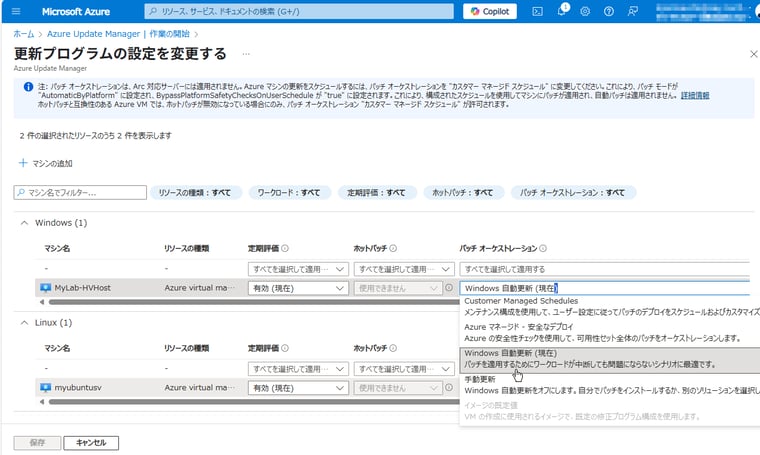760x455 pixels.
Task: Go to Azure Update Manager breadcrumb
Action: tap(118, 34)
